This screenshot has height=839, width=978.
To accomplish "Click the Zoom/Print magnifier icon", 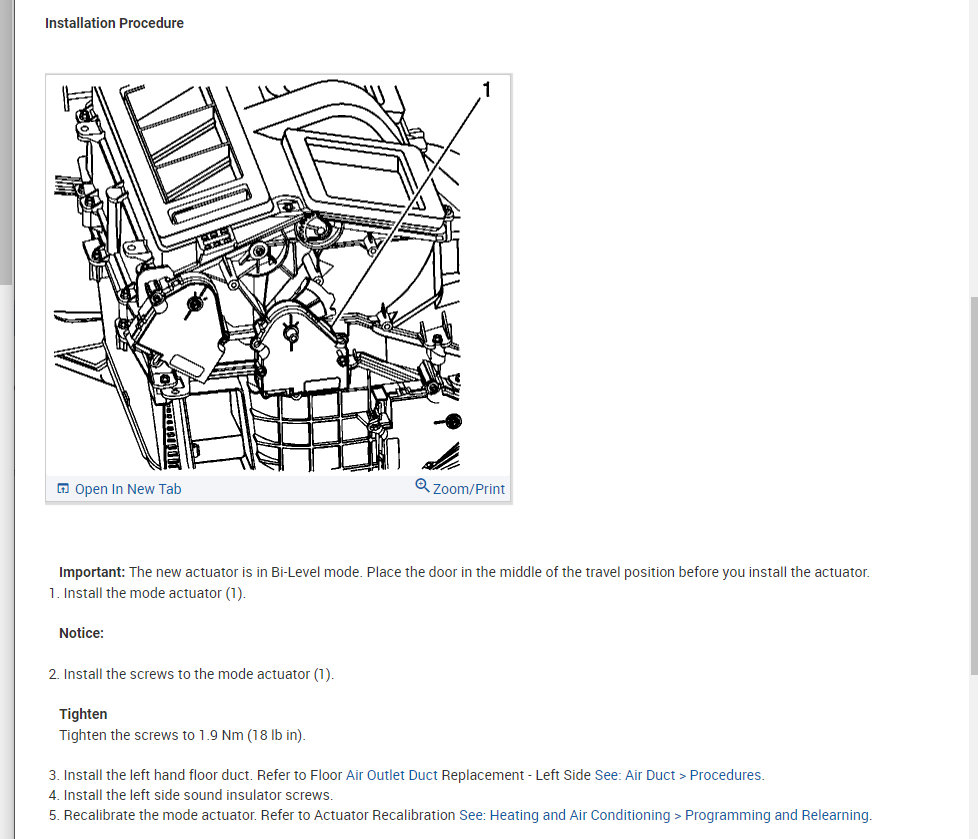I will click(x=422, y=485).
